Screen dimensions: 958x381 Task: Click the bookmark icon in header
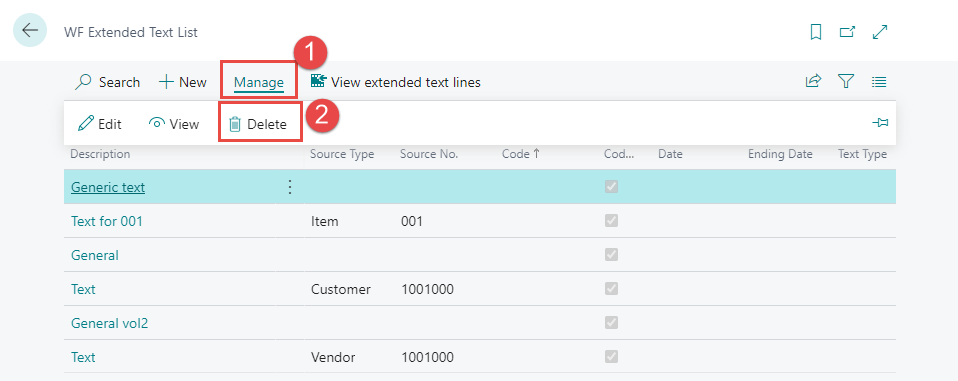click(x=816, y=32)
